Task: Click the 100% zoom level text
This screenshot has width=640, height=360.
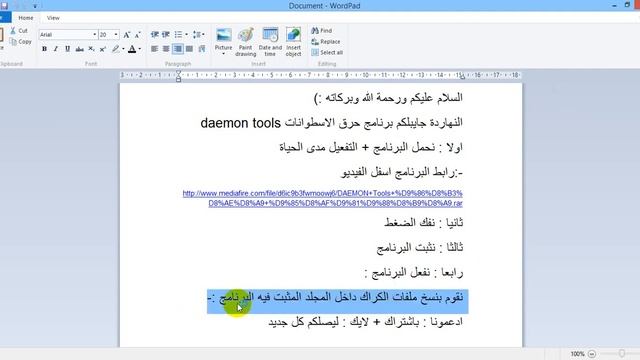Action: click(577, 354)
